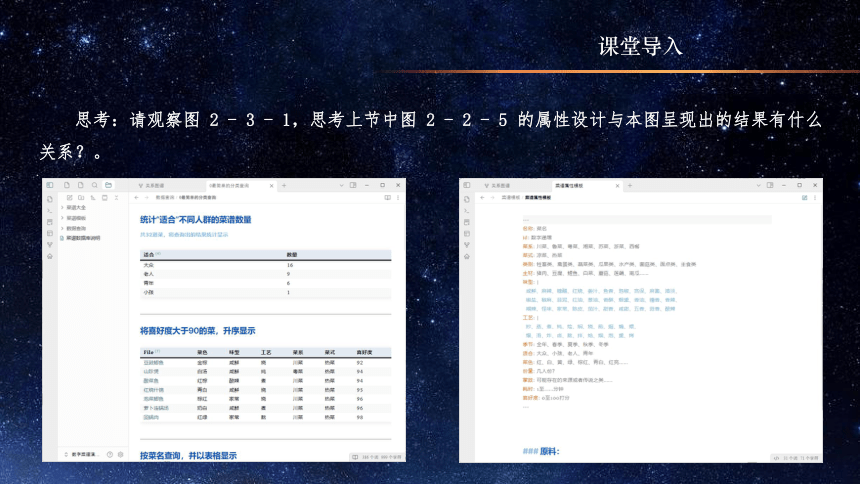Create new folder in left window file explorer

point(81,198)
